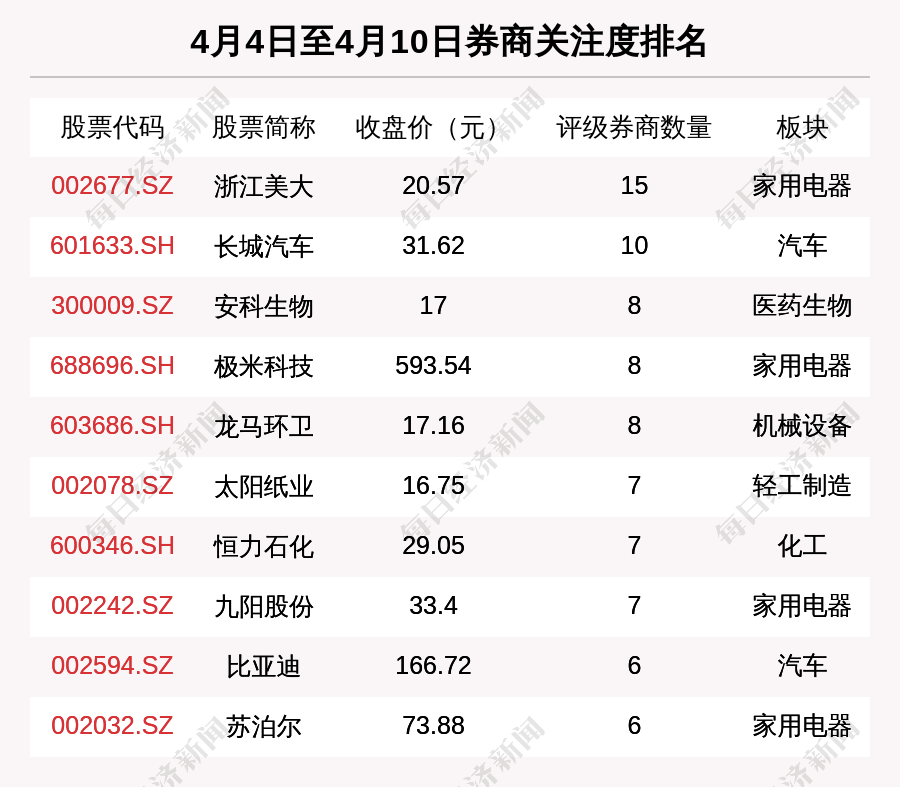Select the 股票代码 column header

coord(112,127)
